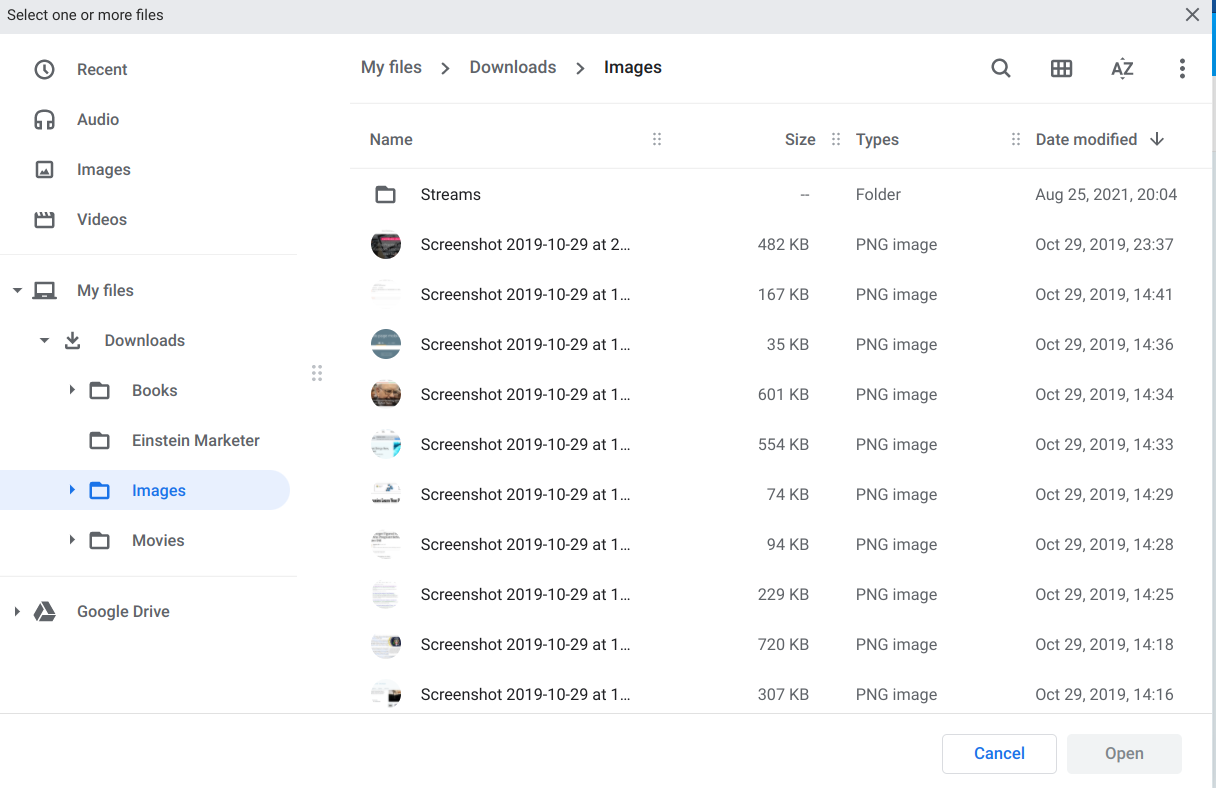Go to Downloads in the breadcrumb
This screenshot has height=788, width=1216.
pyautogui.click(x=513, y=67)
